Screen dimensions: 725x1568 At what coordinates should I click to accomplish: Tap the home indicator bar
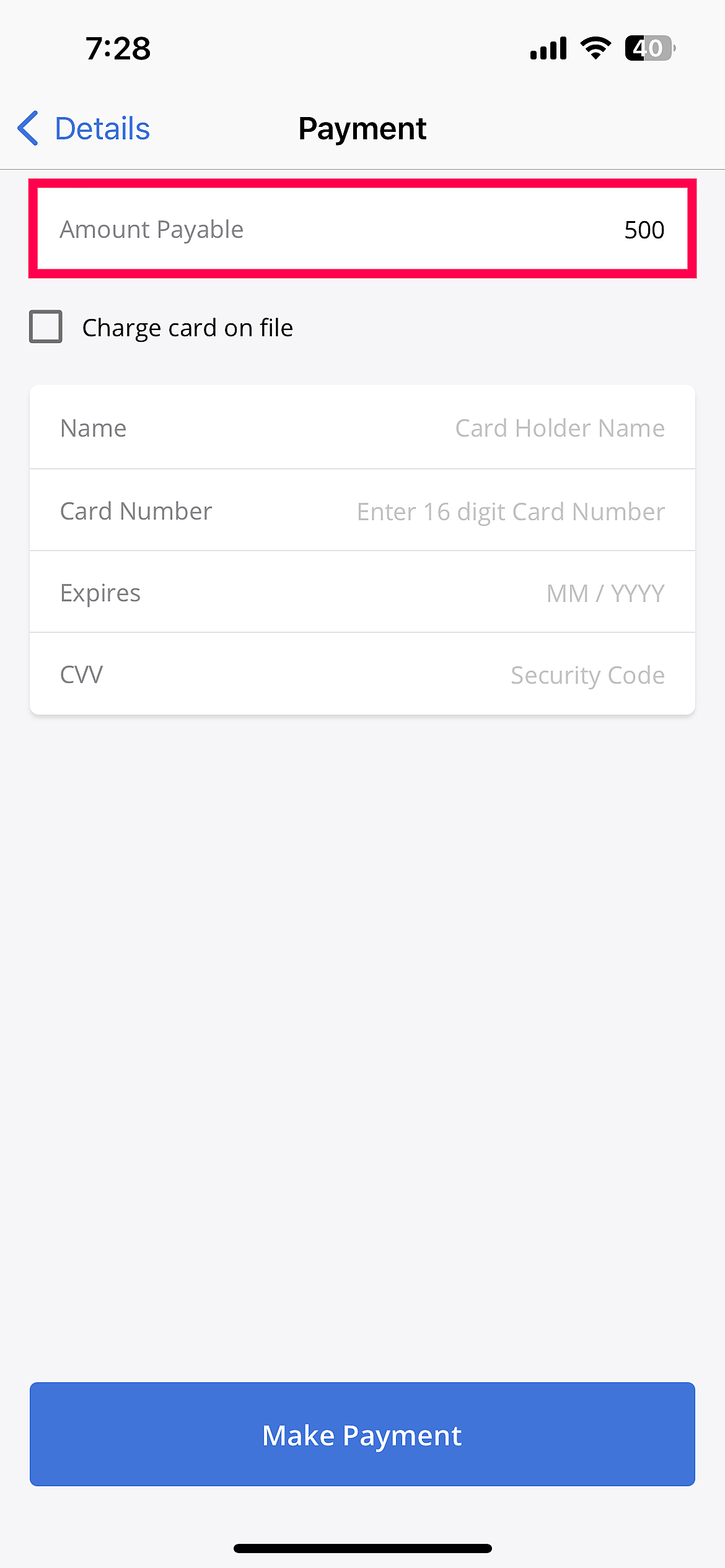(362, 1548)
